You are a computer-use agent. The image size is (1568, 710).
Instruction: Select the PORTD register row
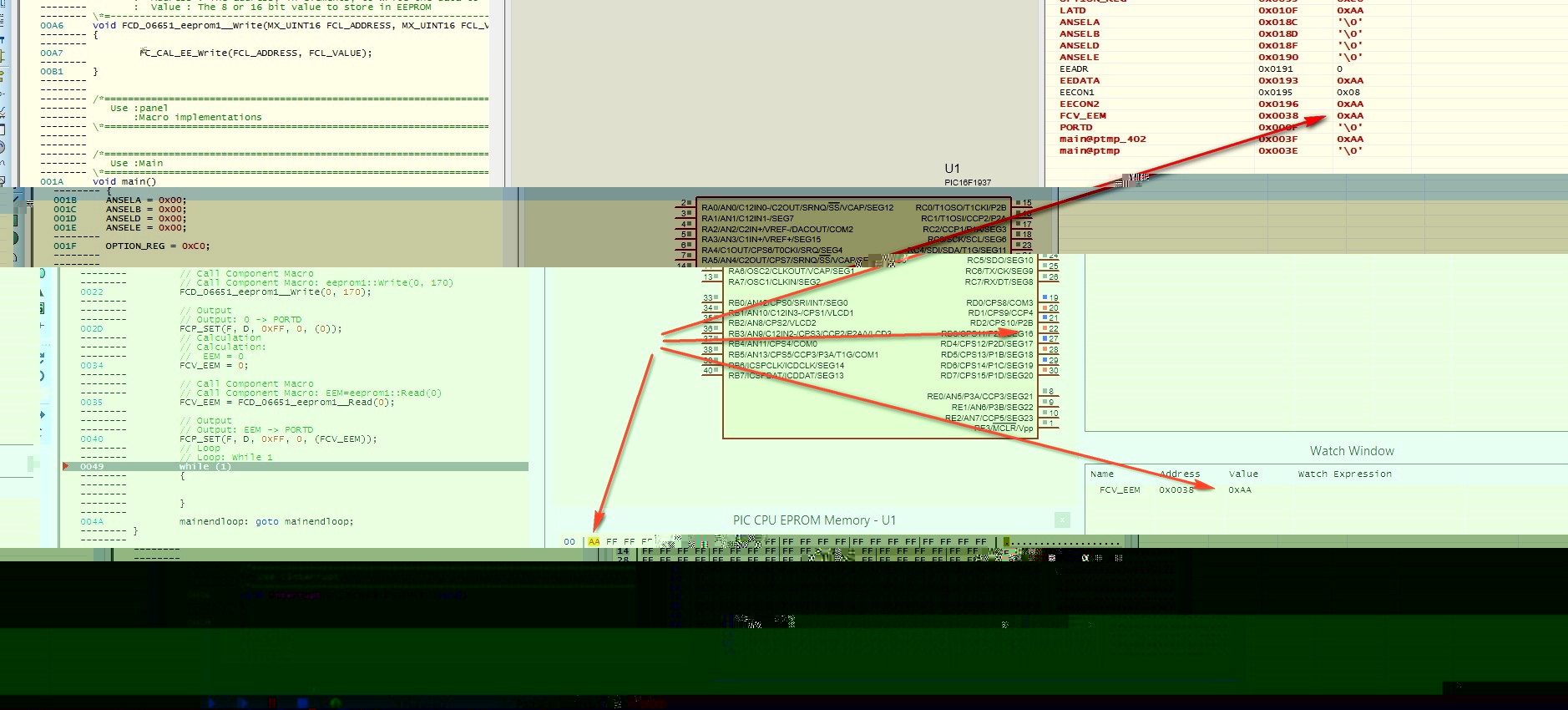click(1307, 128)
